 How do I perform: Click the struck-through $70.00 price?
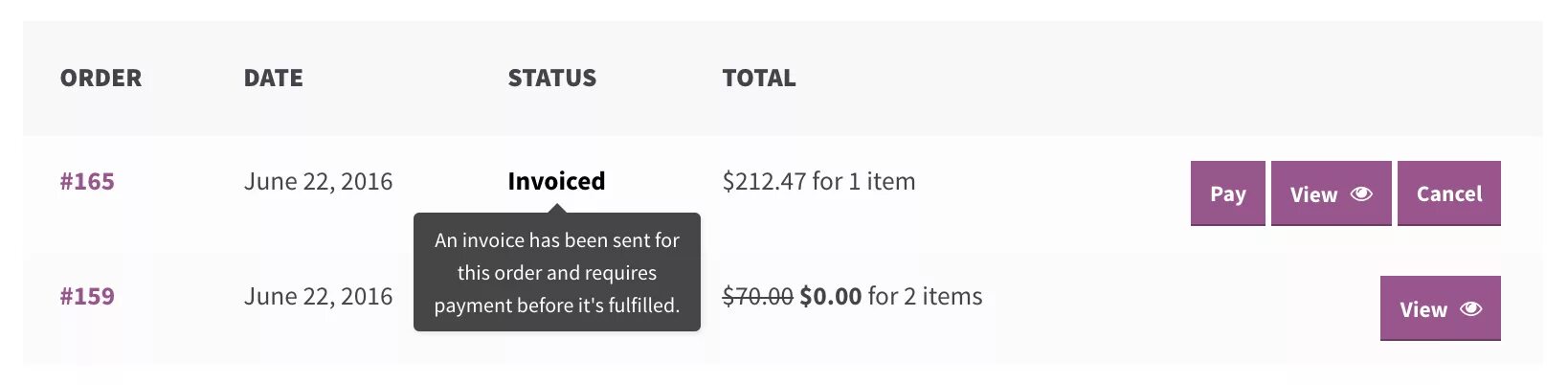tap(757, 296)
